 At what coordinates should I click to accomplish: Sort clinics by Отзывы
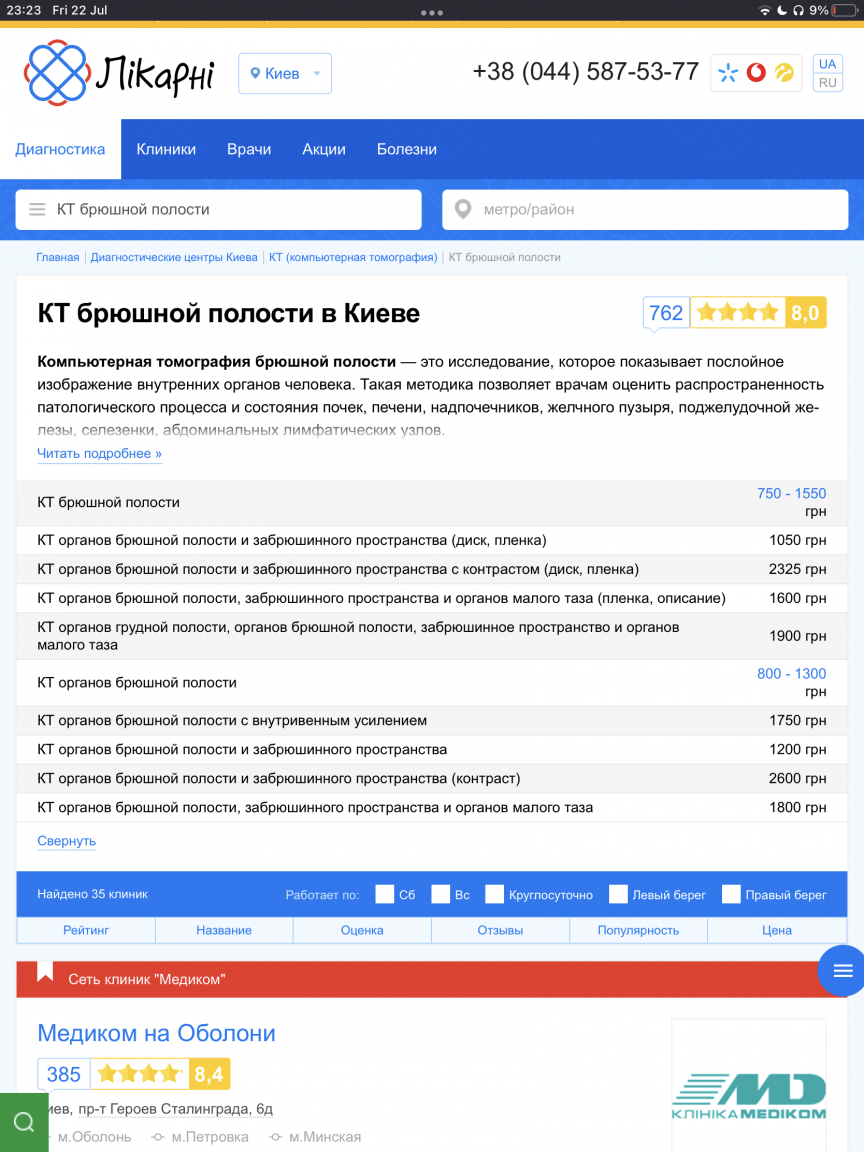tap(500, 930)
